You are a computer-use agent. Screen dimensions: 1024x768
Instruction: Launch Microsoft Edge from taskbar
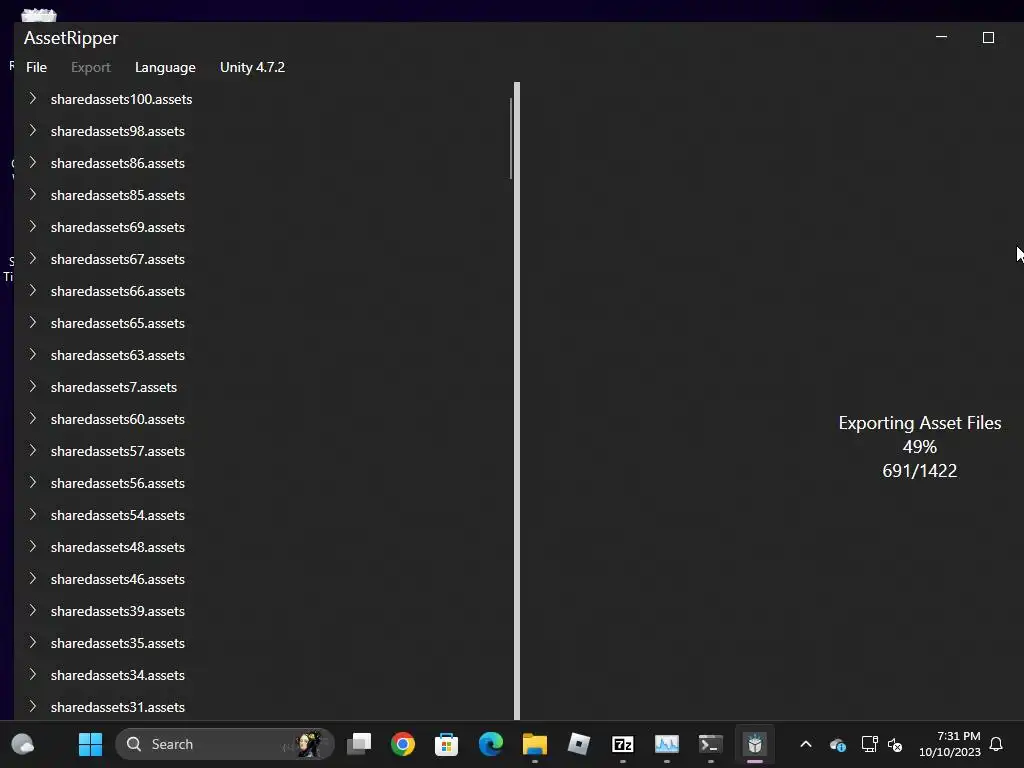pos(491,744)
